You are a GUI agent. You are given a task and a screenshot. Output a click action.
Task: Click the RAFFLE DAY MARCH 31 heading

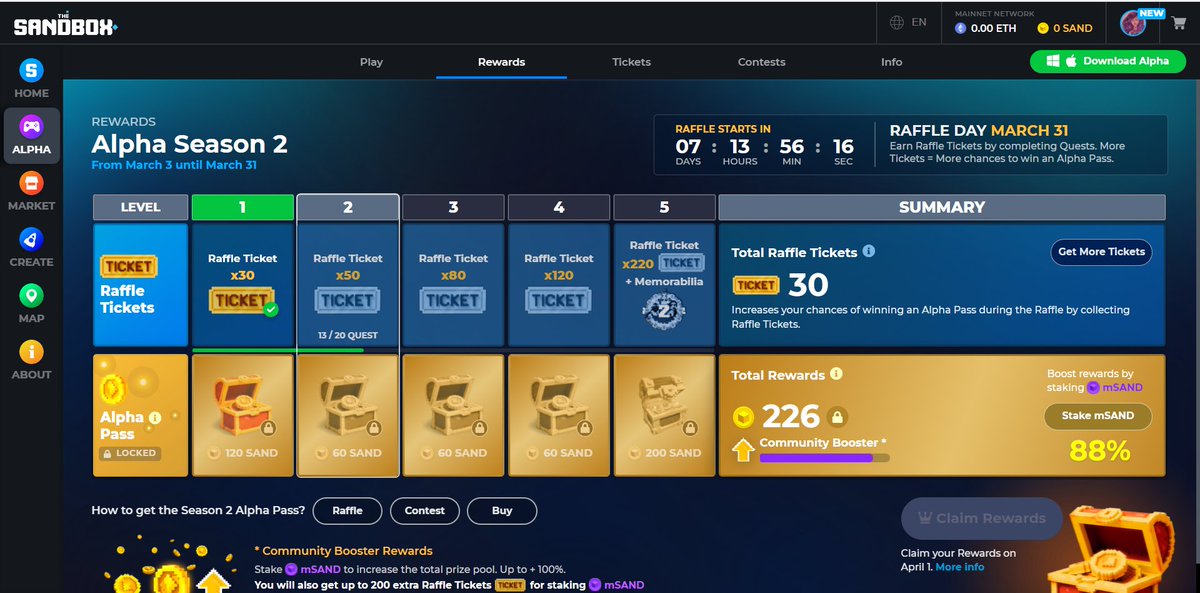point(979,131)
